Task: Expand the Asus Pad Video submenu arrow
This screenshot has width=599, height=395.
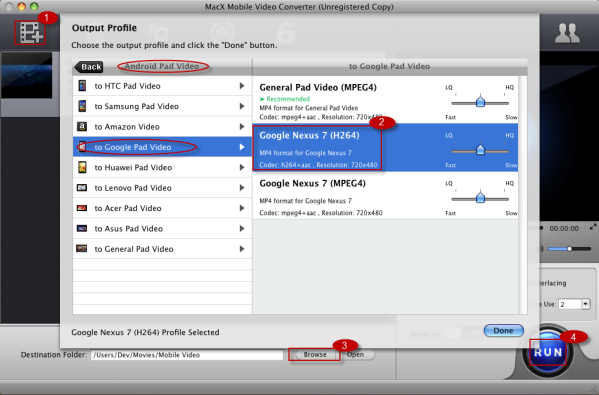Action: pyautogui.click(x=242, y=228)
